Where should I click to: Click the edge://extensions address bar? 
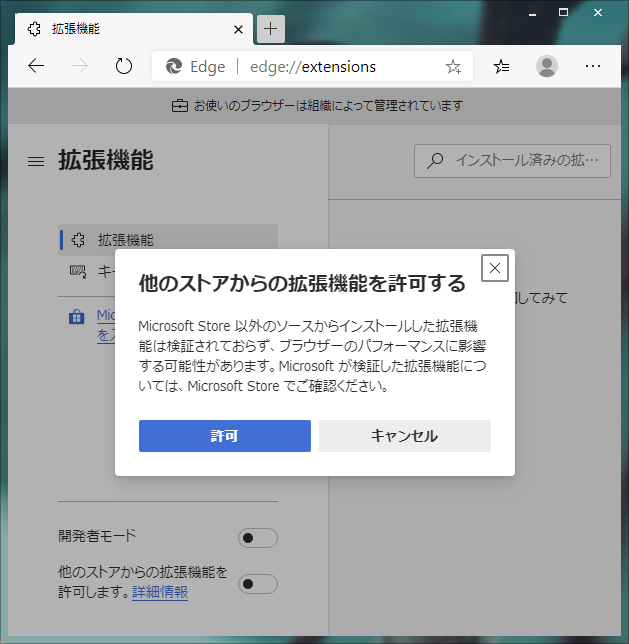click(312, 66)
